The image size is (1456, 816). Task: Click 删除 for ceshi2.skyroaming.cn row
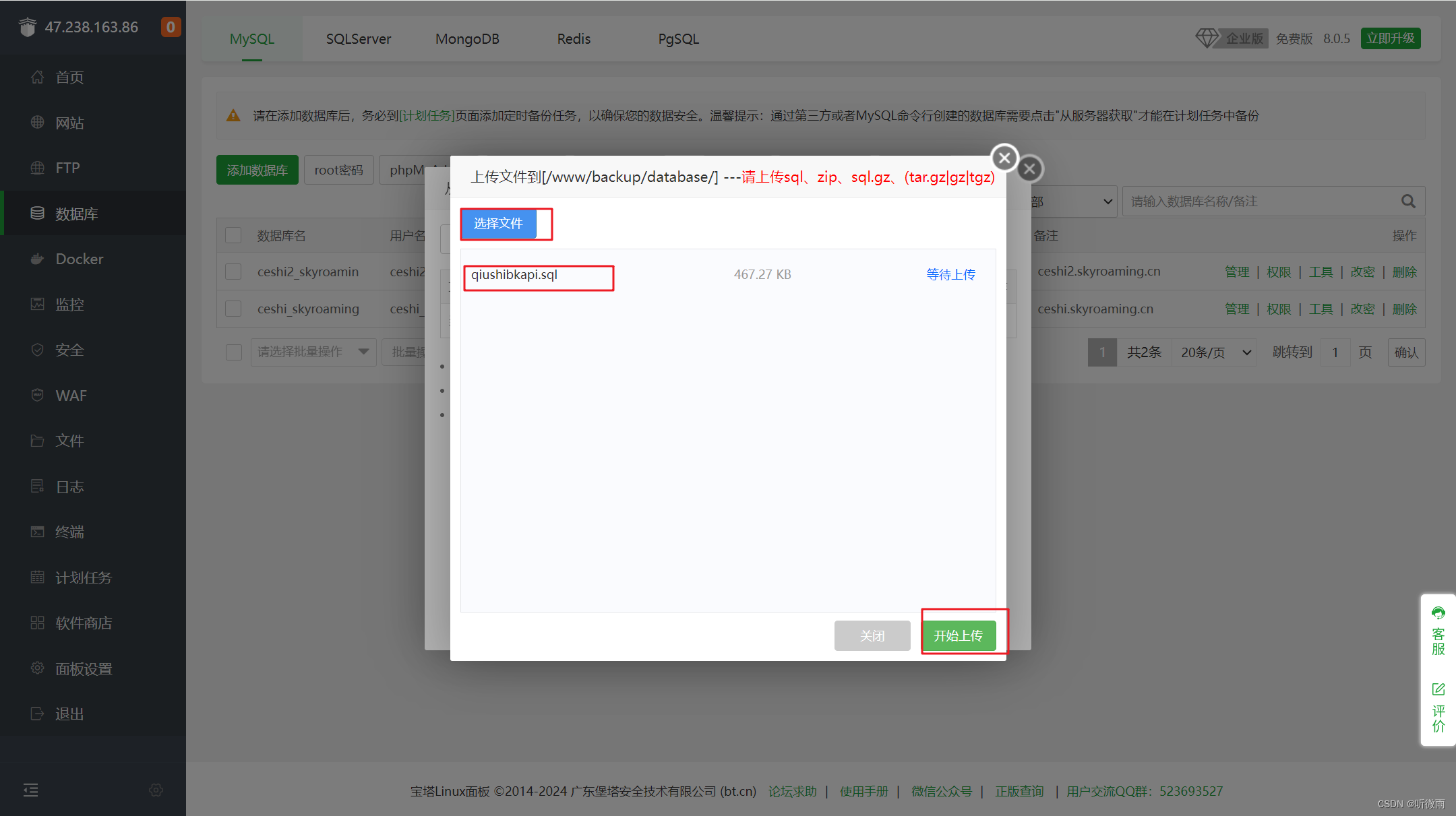tap(1404, 272)
